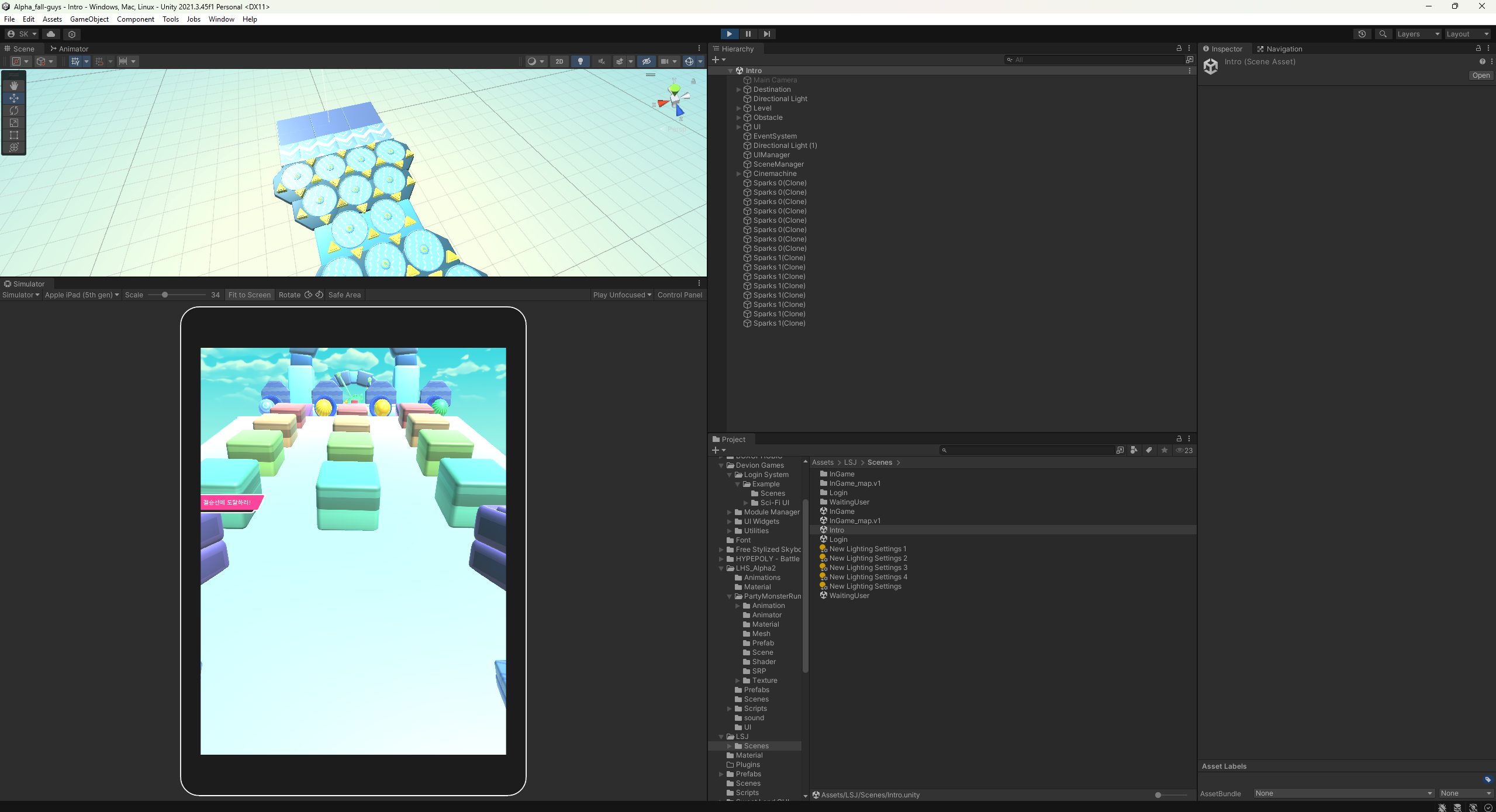The width and height of the screenshot is (1496, 812).
Task: Click the Open button in Inspector
Action: [1480, 75]
